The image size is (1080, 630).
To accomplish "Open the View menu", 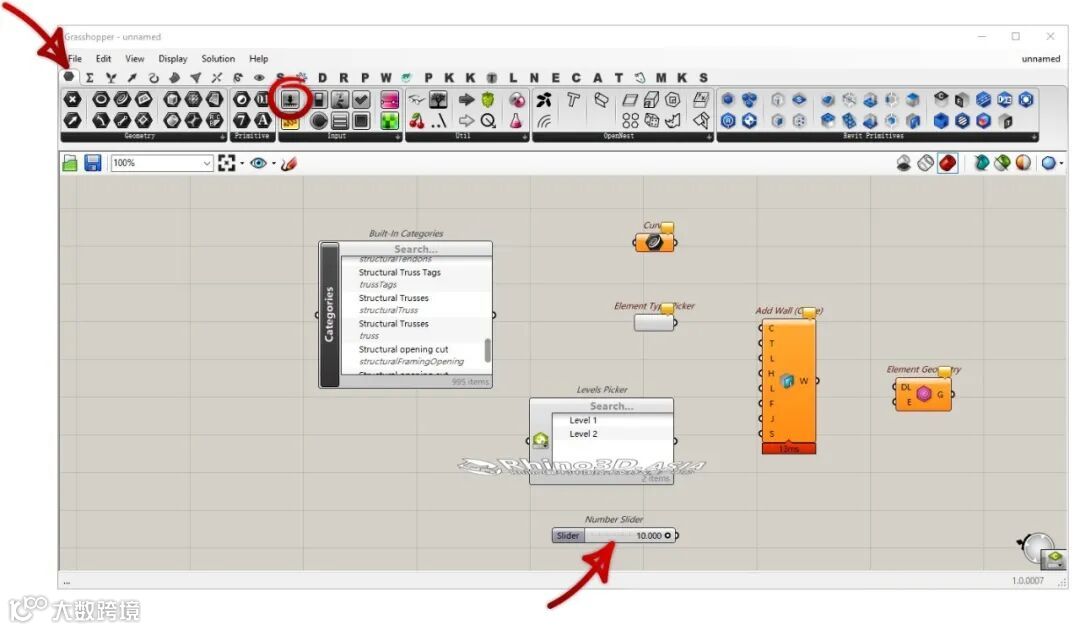I will pos(134,59).
